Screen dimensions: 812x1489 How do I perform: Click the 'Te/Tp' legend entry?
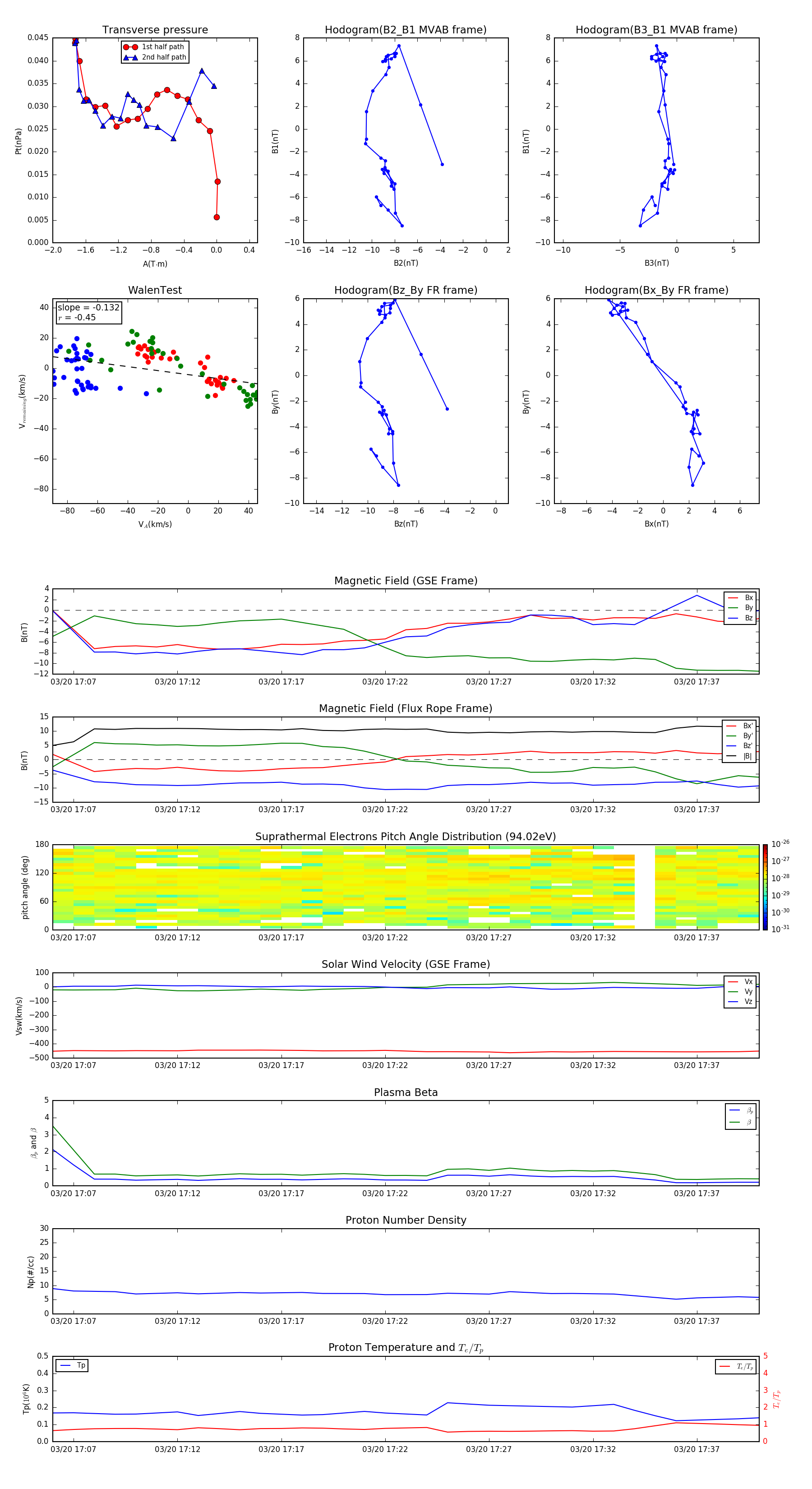point(736,1366)
